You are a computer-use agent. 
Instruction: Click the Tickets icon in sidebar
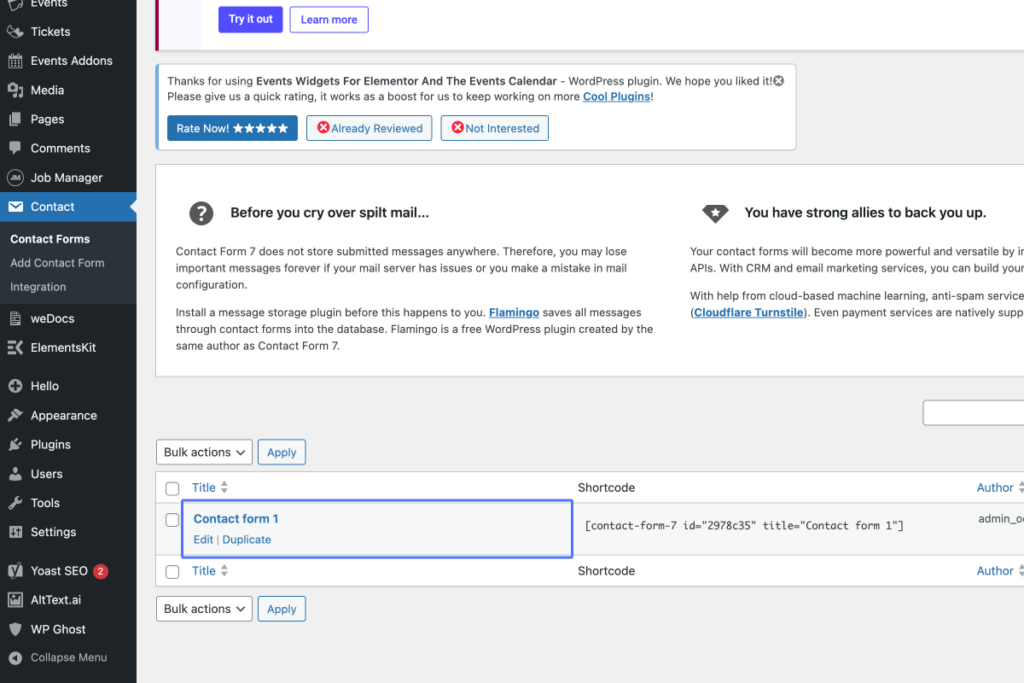(x=15, y=31)
